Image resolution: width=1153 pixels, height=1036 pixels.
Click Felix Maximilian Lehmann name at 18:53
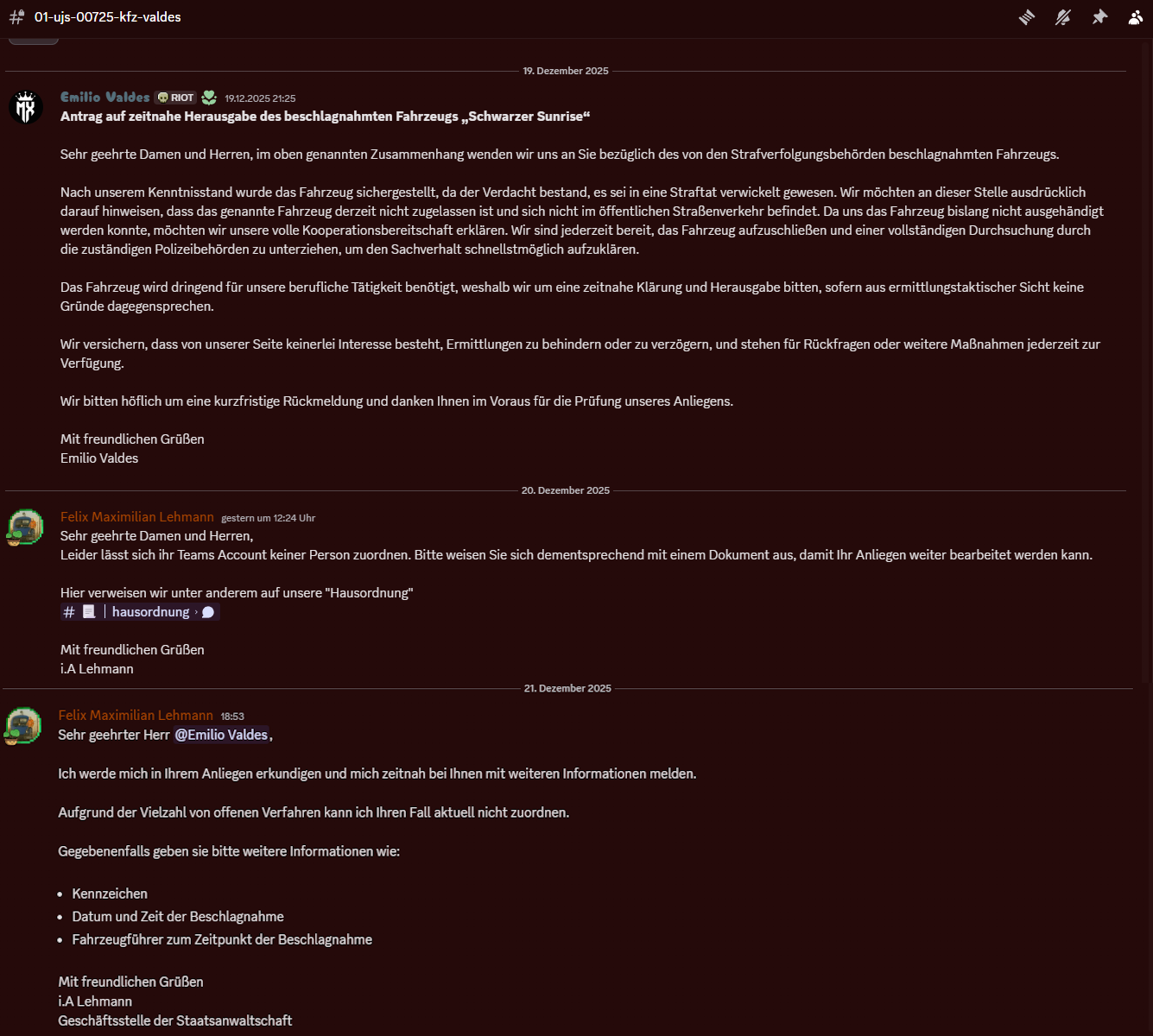(136, 715)
